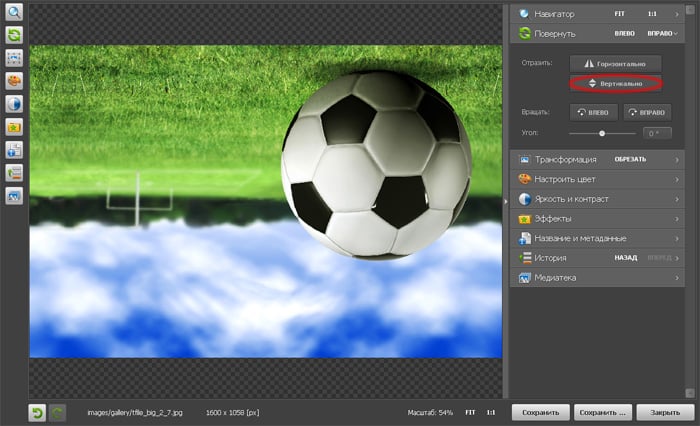Click the Сохранить button
Viewport: 700px width, 426px height.
pos(541,412)
